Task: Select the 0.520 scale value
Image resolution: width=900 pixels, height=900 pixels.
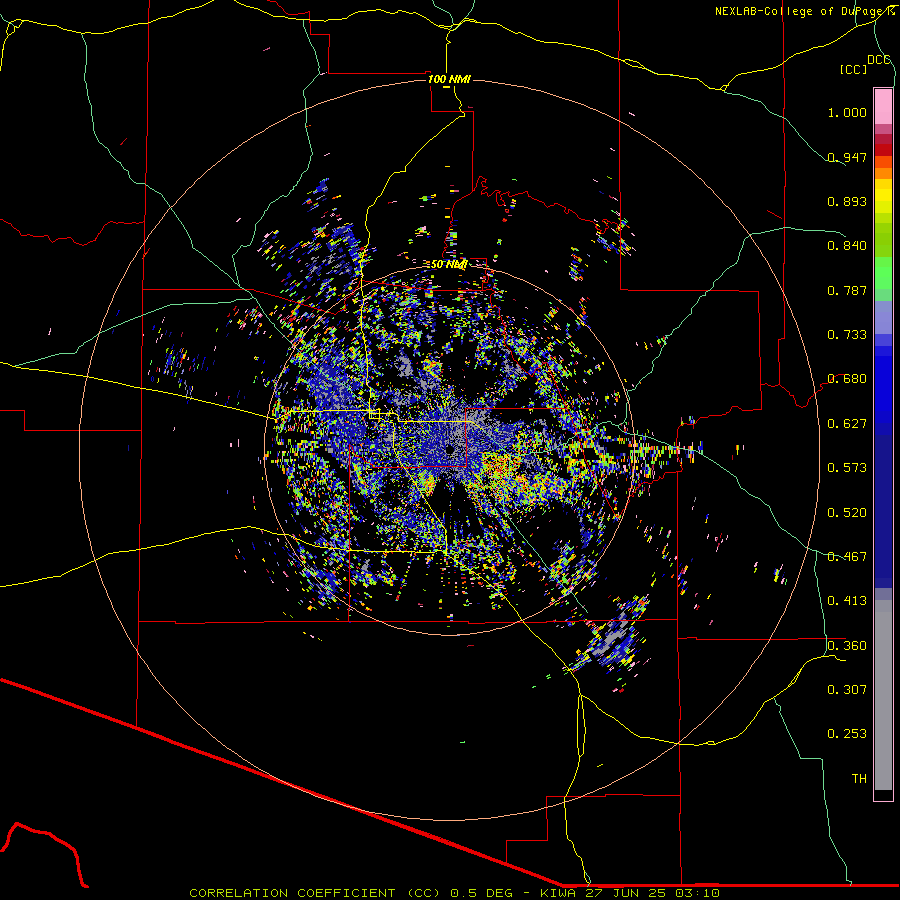Action: (x=847, y=513)
